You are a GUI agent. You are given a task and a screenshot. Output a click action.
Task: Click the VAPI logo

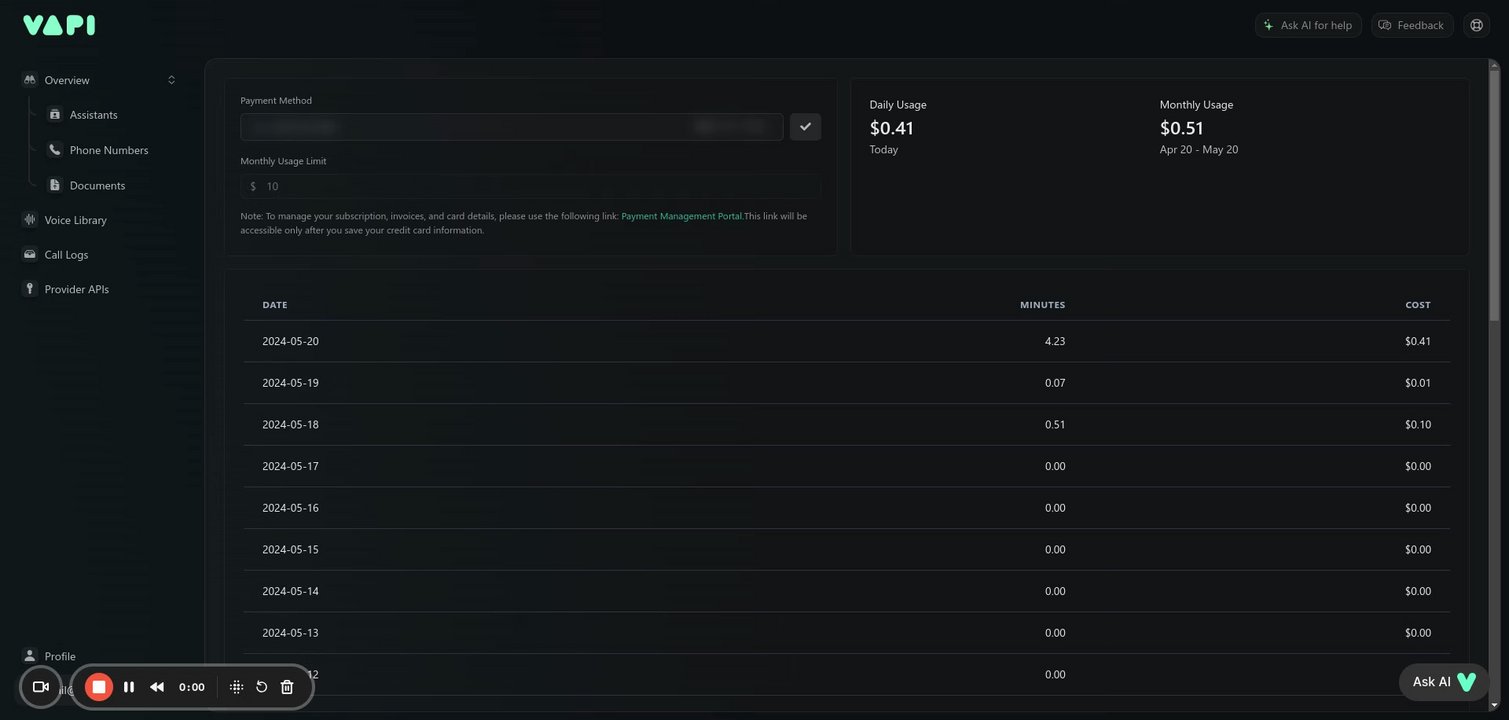click(59, 25)
